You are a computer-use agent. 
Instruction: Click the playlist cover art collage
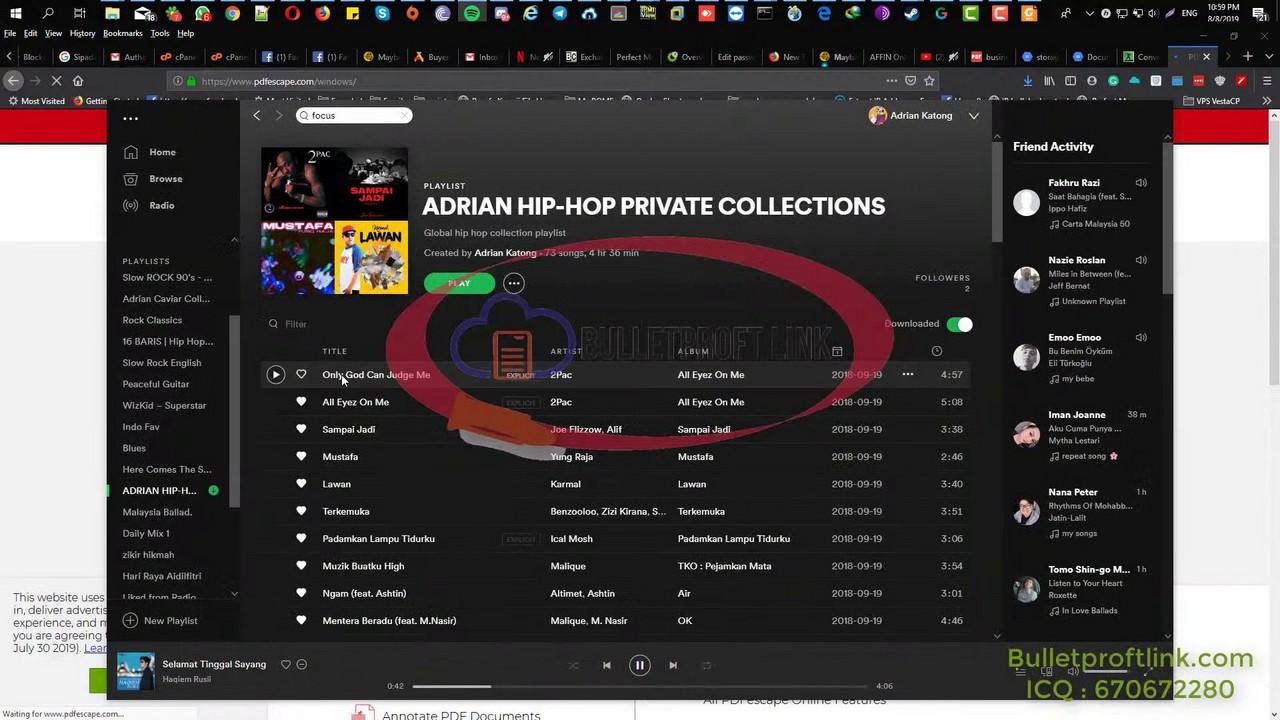[x=334, y=221]
